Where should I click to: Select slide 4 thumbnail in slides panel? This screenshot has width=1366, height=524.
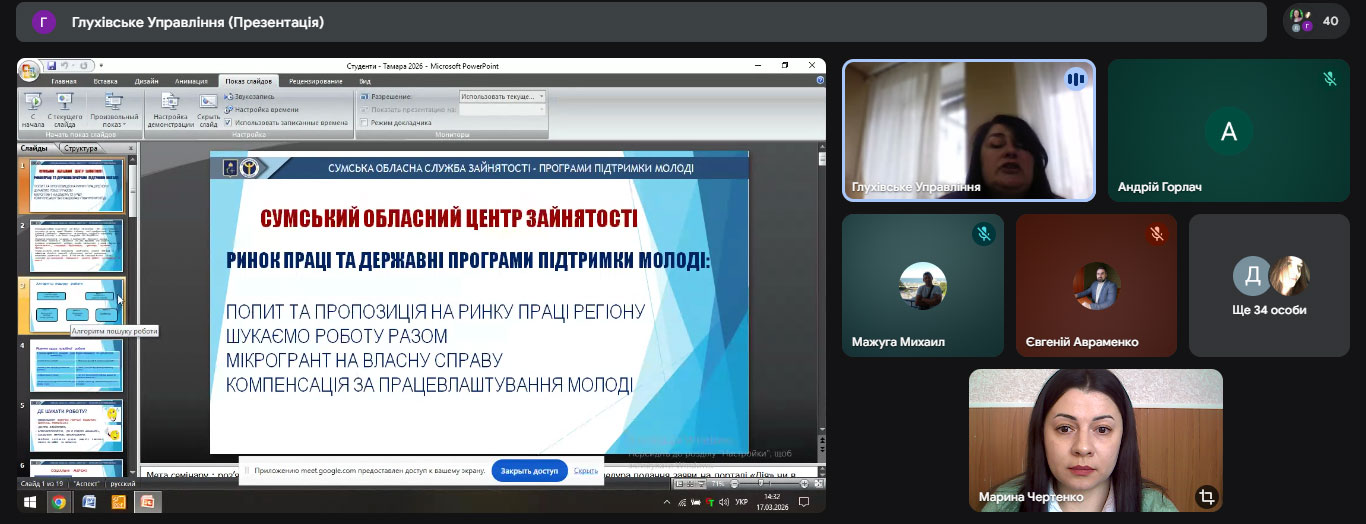pos(76,365)
